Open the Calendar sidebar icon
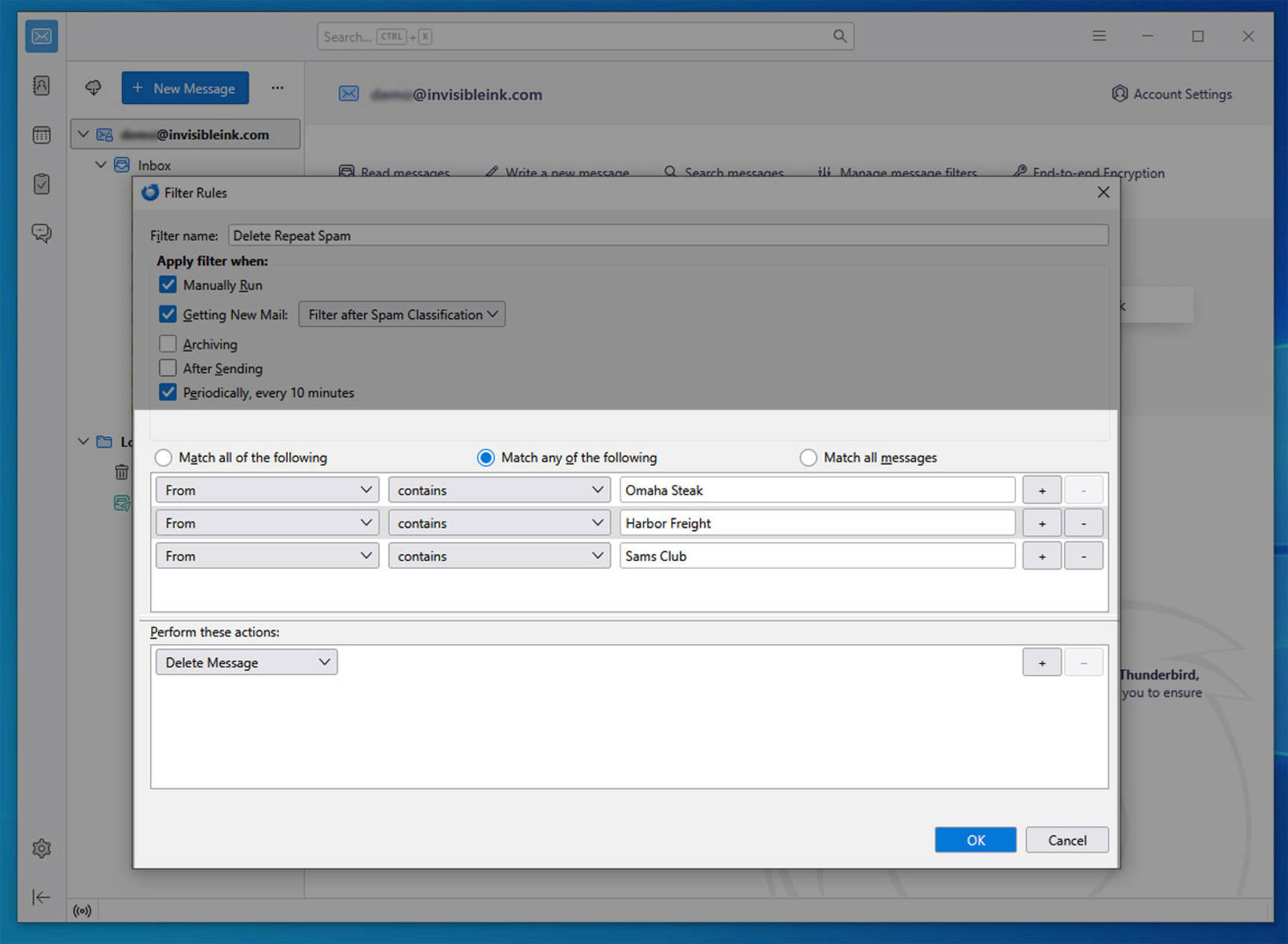The height and width of the screenshot is (944, 1288). (42, 135)
